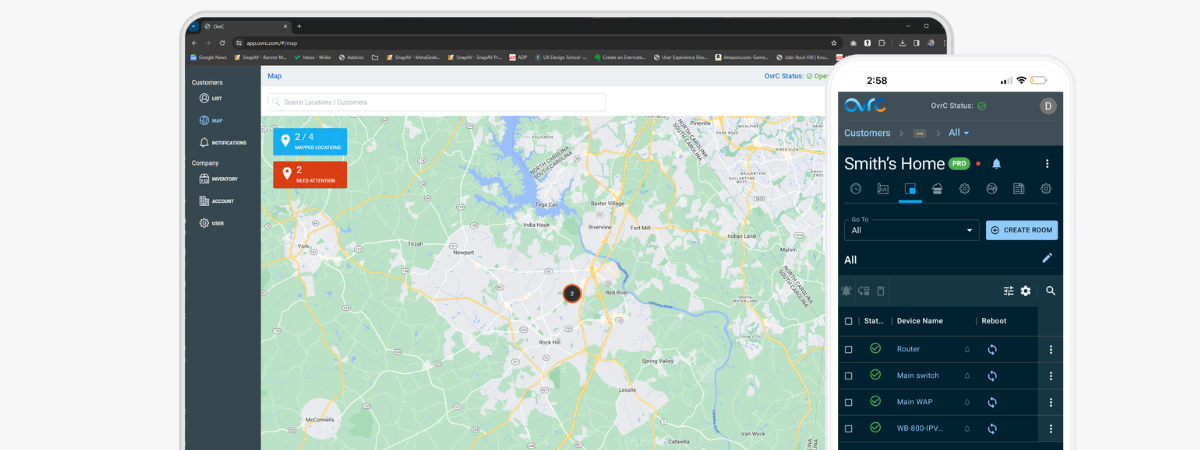Open the three-dot menu for Smith's Home
Image resolution: width=1200 pixels, height=450 pixels.
pos(1047,164)
